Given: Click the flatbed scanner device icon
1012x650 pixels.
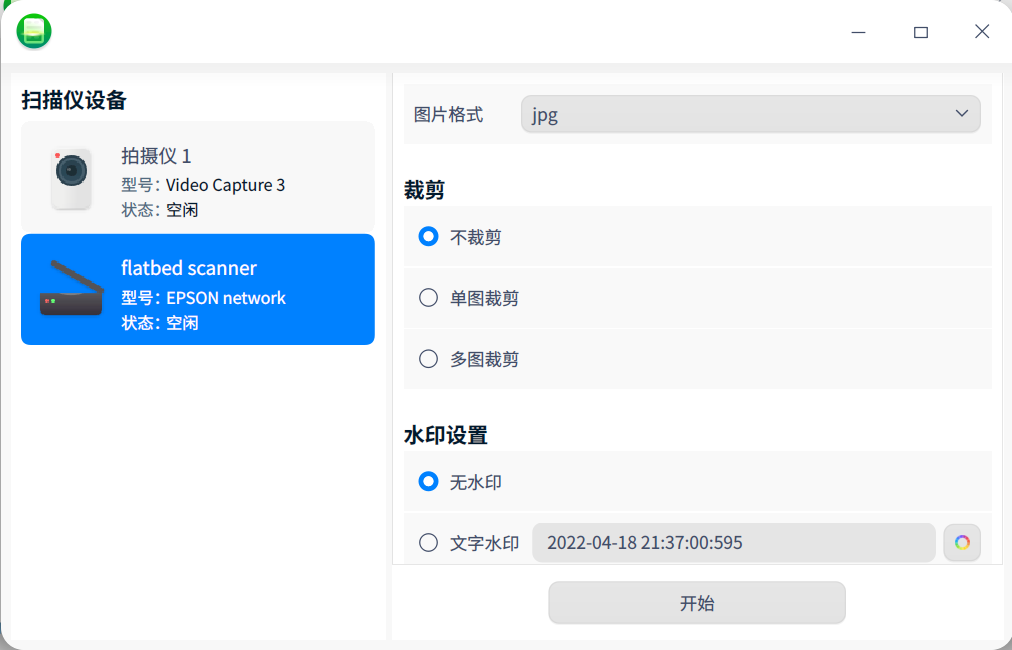Looking at the screenshot, I should tap(72, 289).
